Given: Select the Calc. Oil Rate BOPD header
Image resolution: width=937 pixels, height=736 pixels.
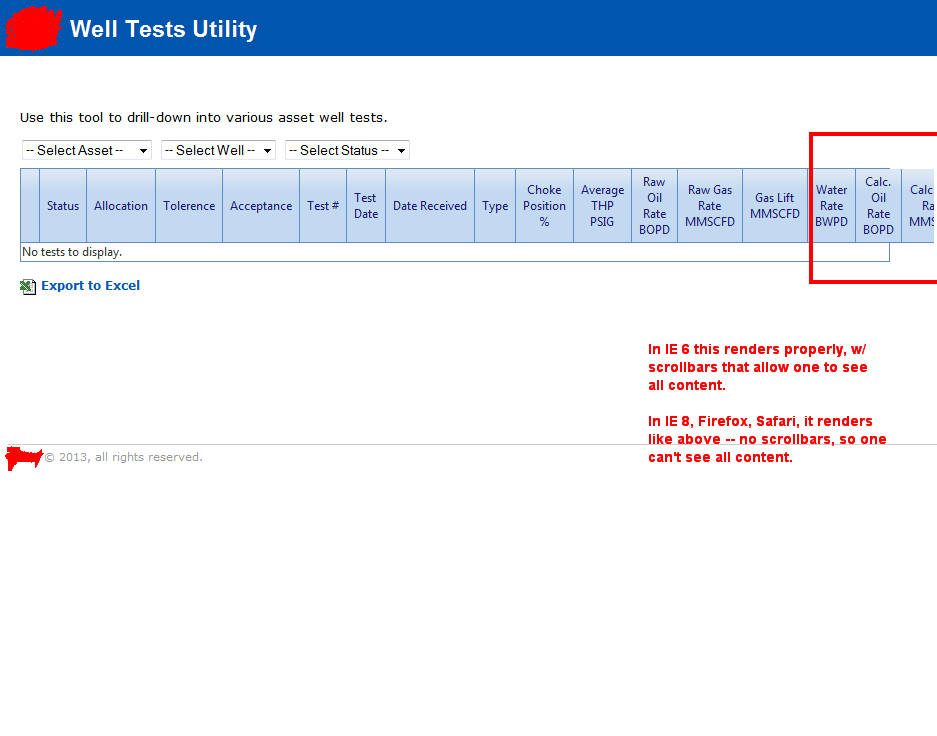Looking at the screenshot, I should (878, 206).
